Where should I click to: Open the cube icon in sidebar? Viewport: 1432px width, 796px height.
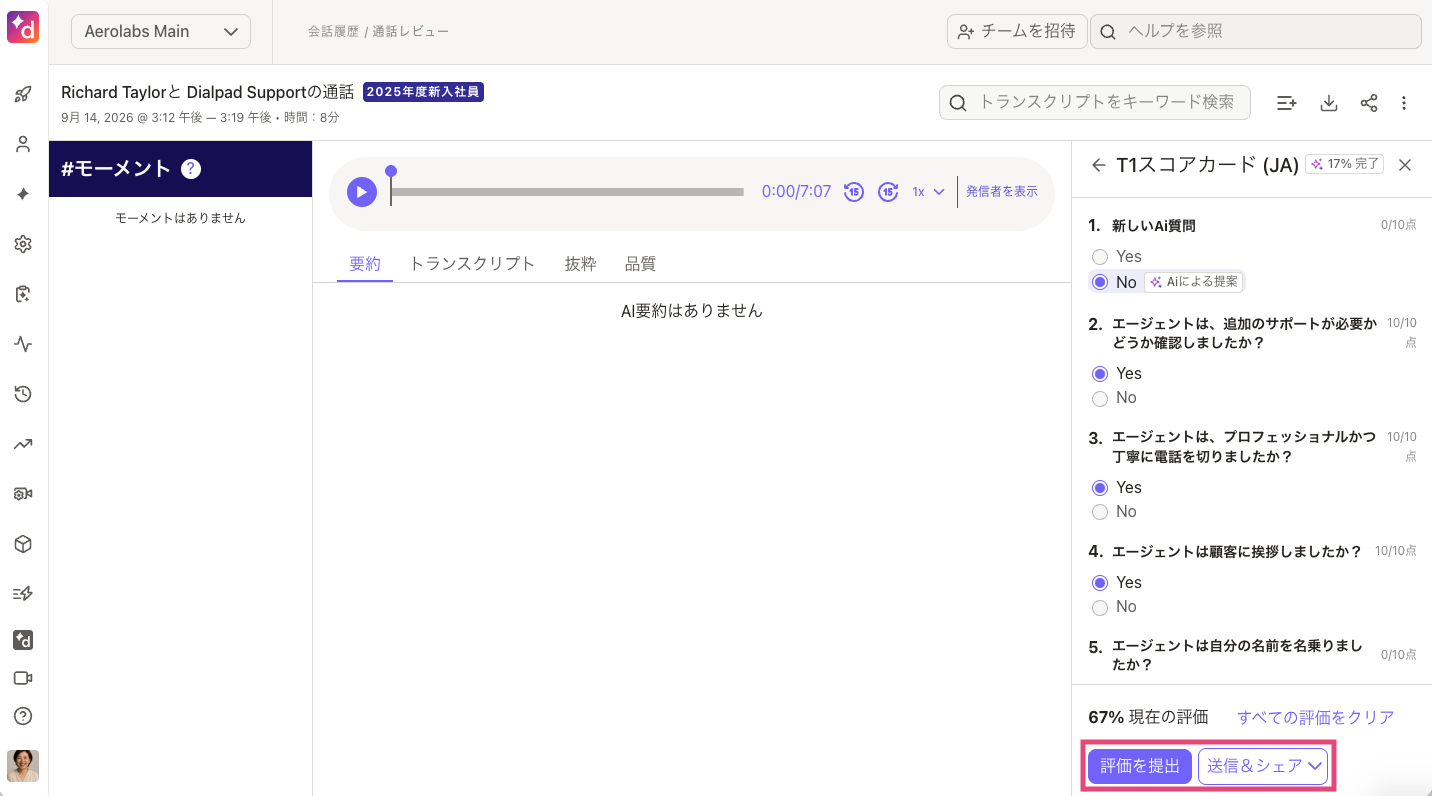pyautogui.click(x=23, y=544)
